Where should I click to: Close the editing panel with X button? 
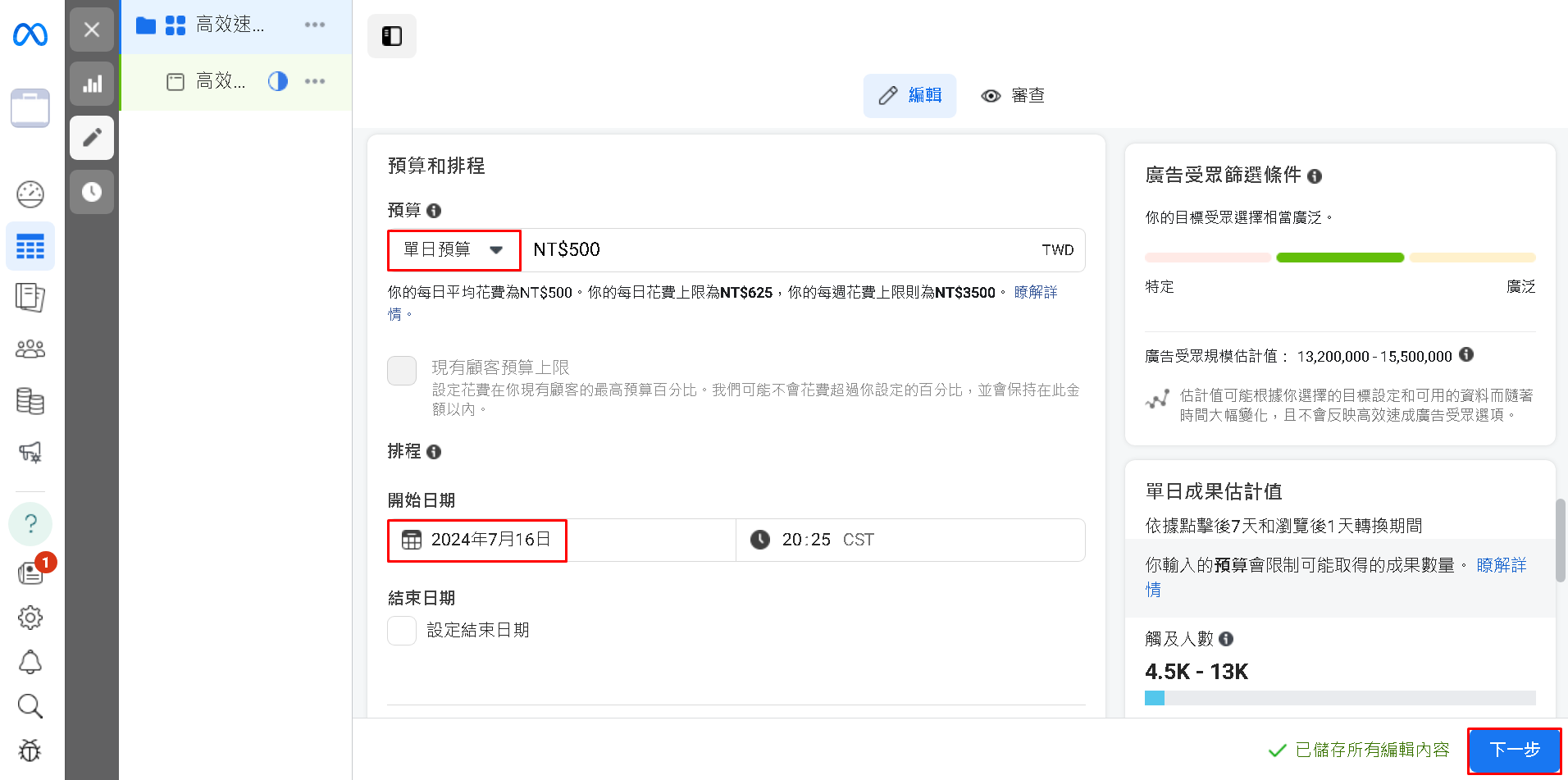pyautogui.click(x=92, y=30)
